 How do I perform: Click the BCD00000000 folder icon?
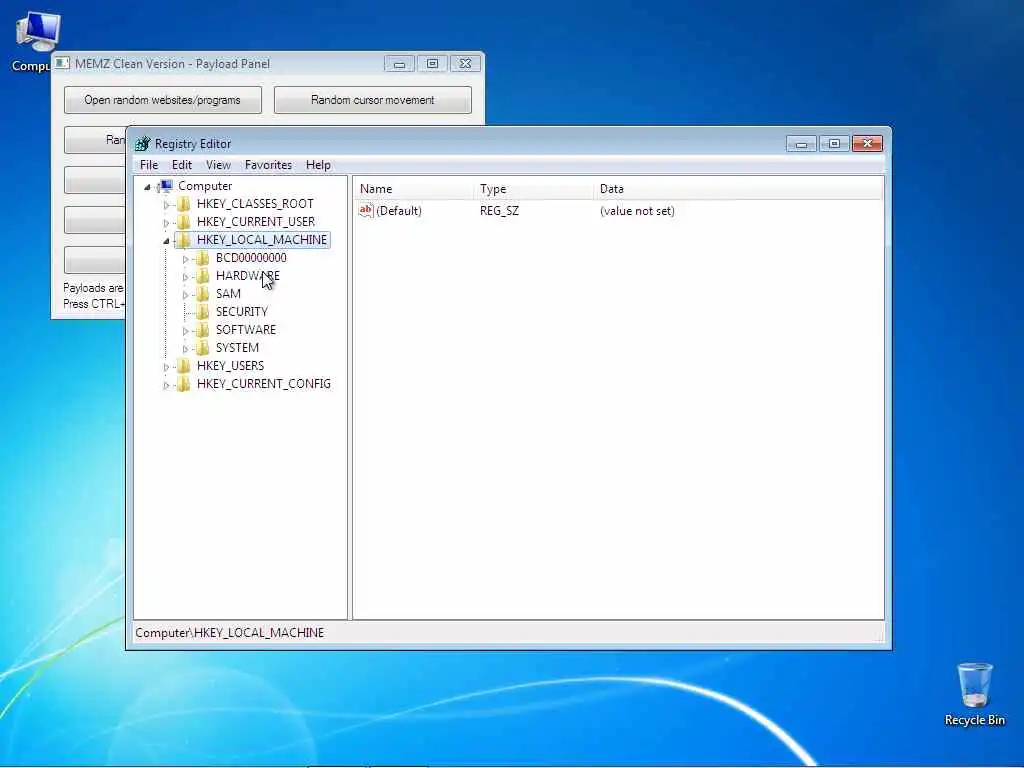[203, 258]
